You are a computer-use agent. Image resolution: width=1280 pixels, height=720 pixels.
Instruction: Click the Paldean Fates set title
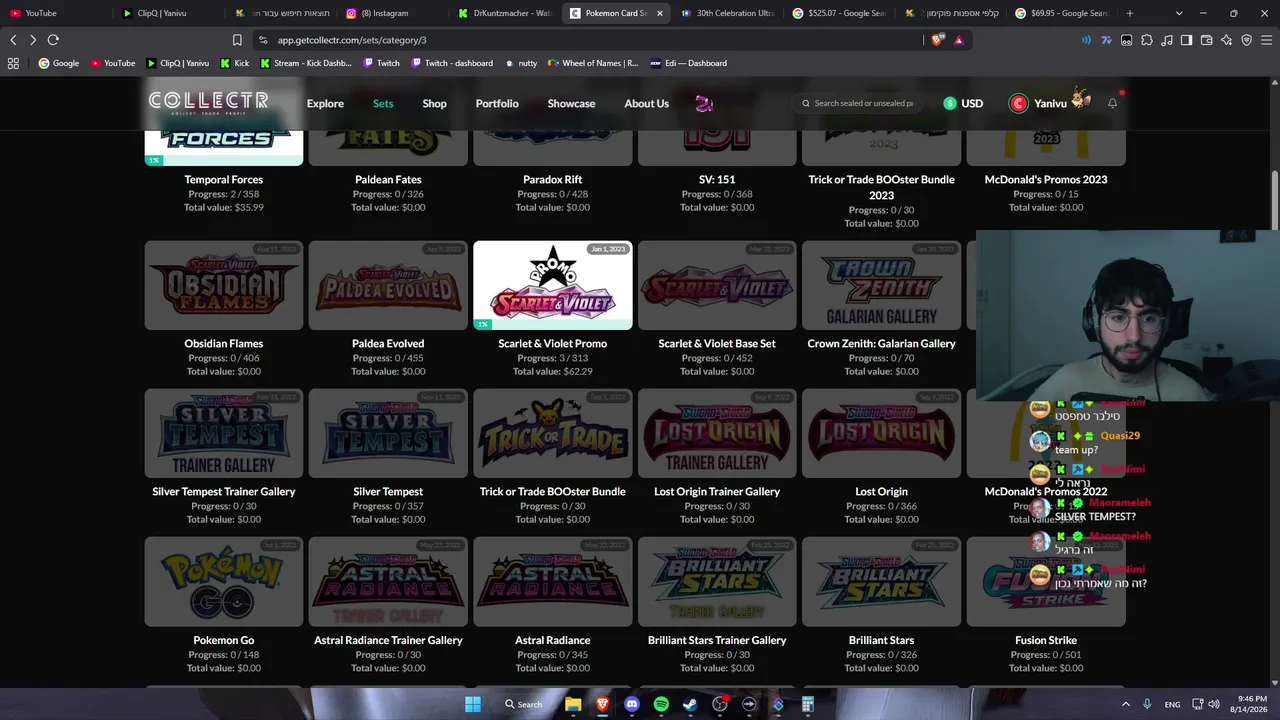(x=388, y=180)
